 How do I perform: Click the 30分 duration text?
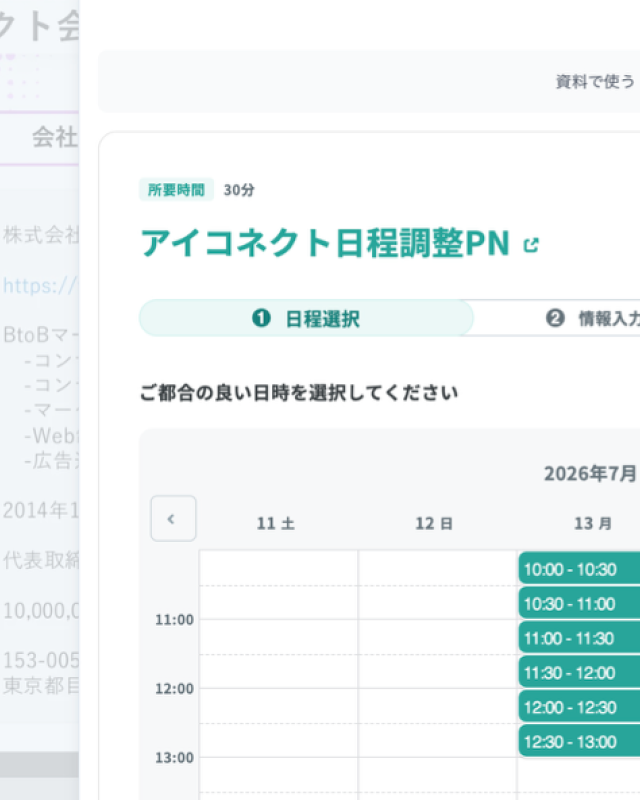(x=239, y=190)
